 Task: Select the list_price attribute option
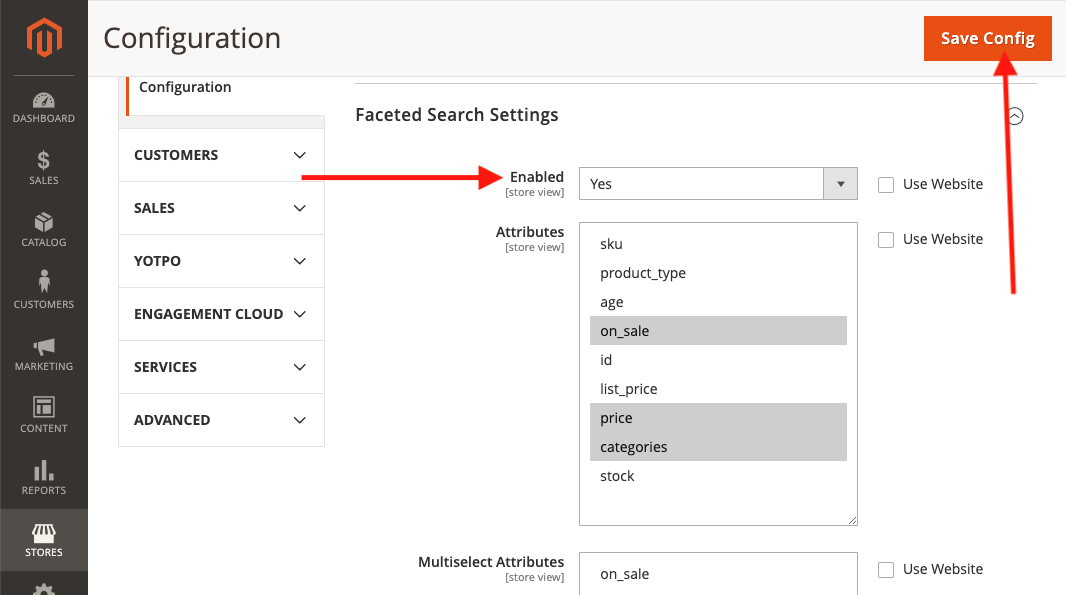coord(629,389)
